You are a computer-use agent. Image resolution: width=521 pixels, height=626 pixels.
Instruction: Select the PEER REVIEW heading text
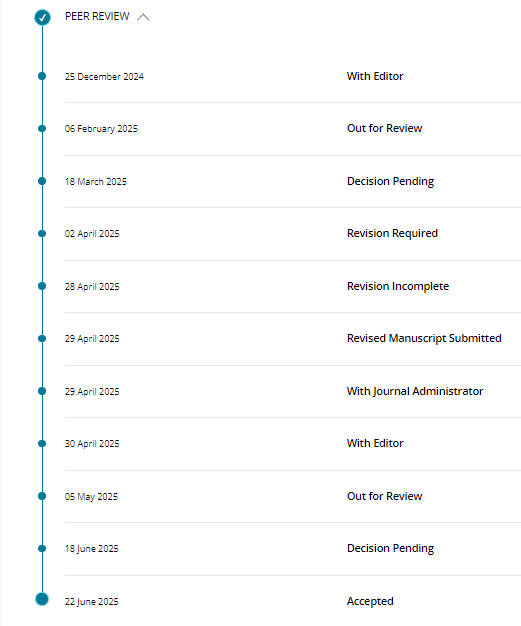coord(97,16)
